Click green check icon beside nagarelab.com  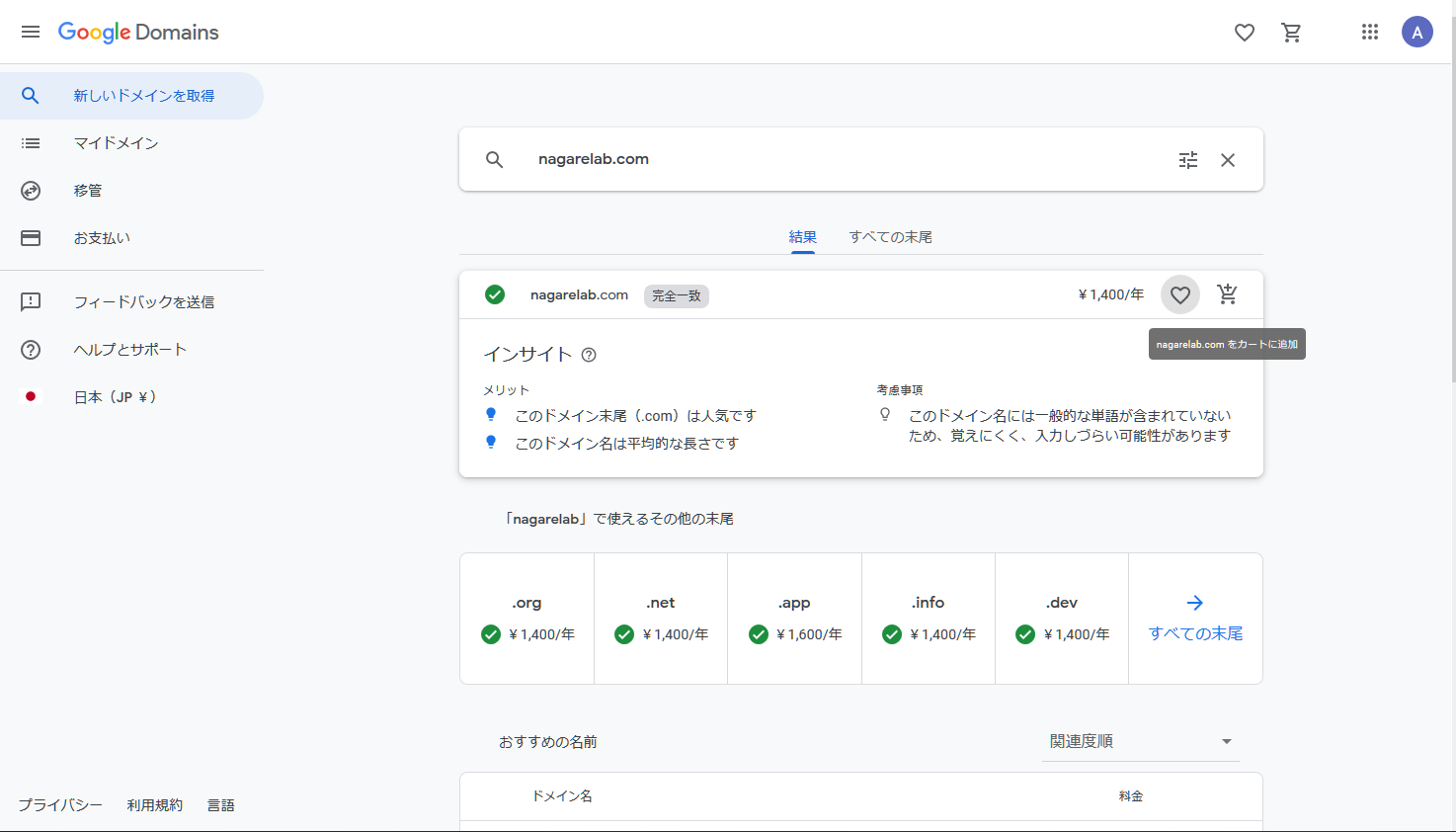(x=495, y=294)
